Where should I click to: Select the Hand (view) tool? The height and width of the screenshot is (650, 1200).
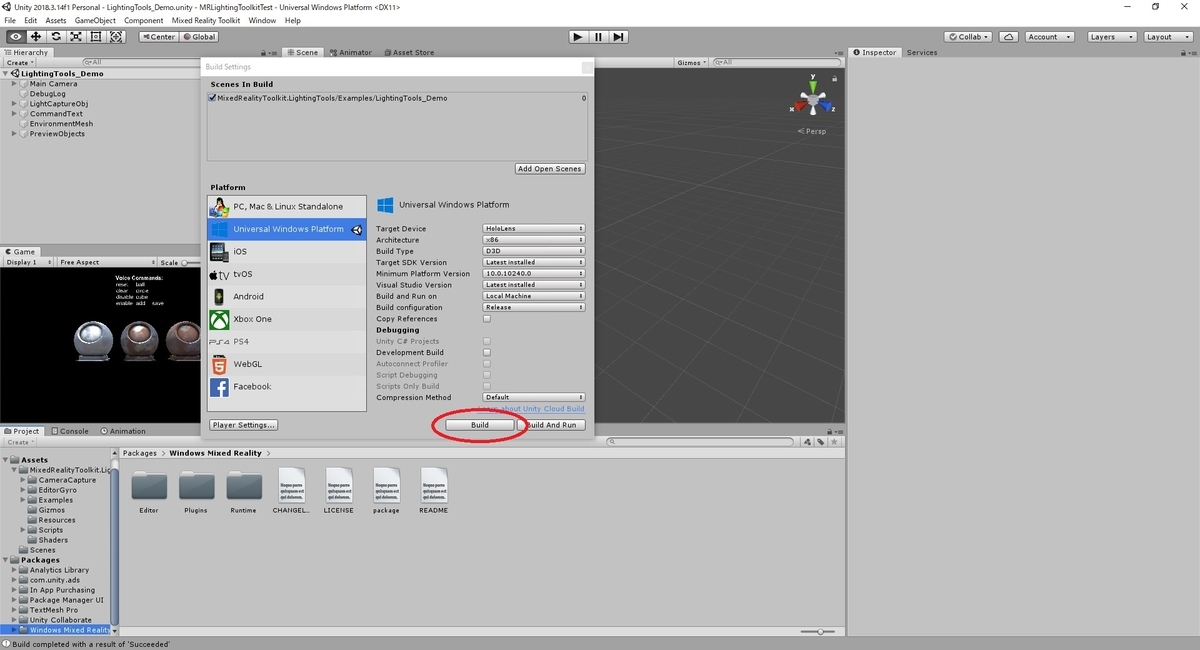point(15,37)
